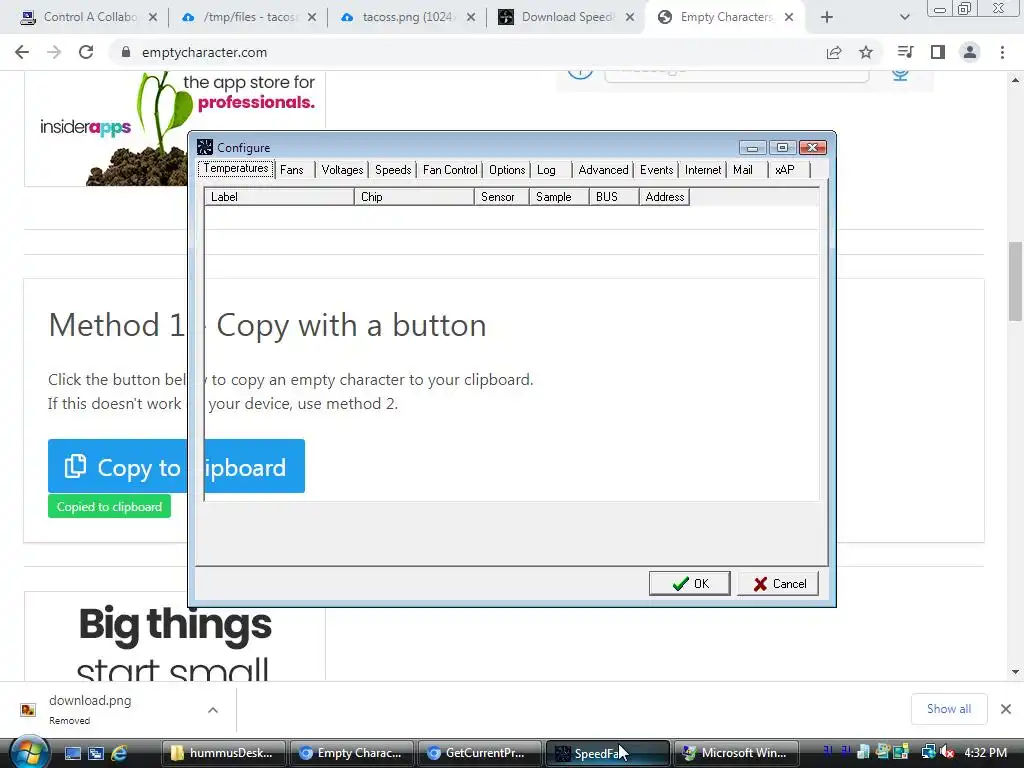Click the Sensor column header

[x=502, y=197]
